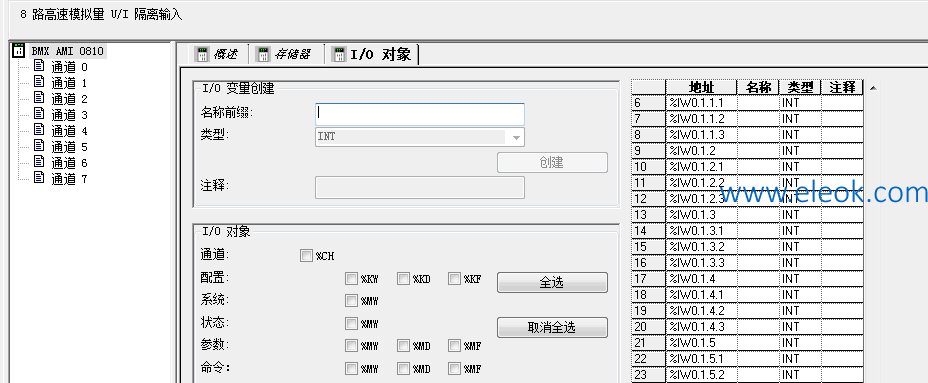Select address cell %IW0.1.3.1

701,231
